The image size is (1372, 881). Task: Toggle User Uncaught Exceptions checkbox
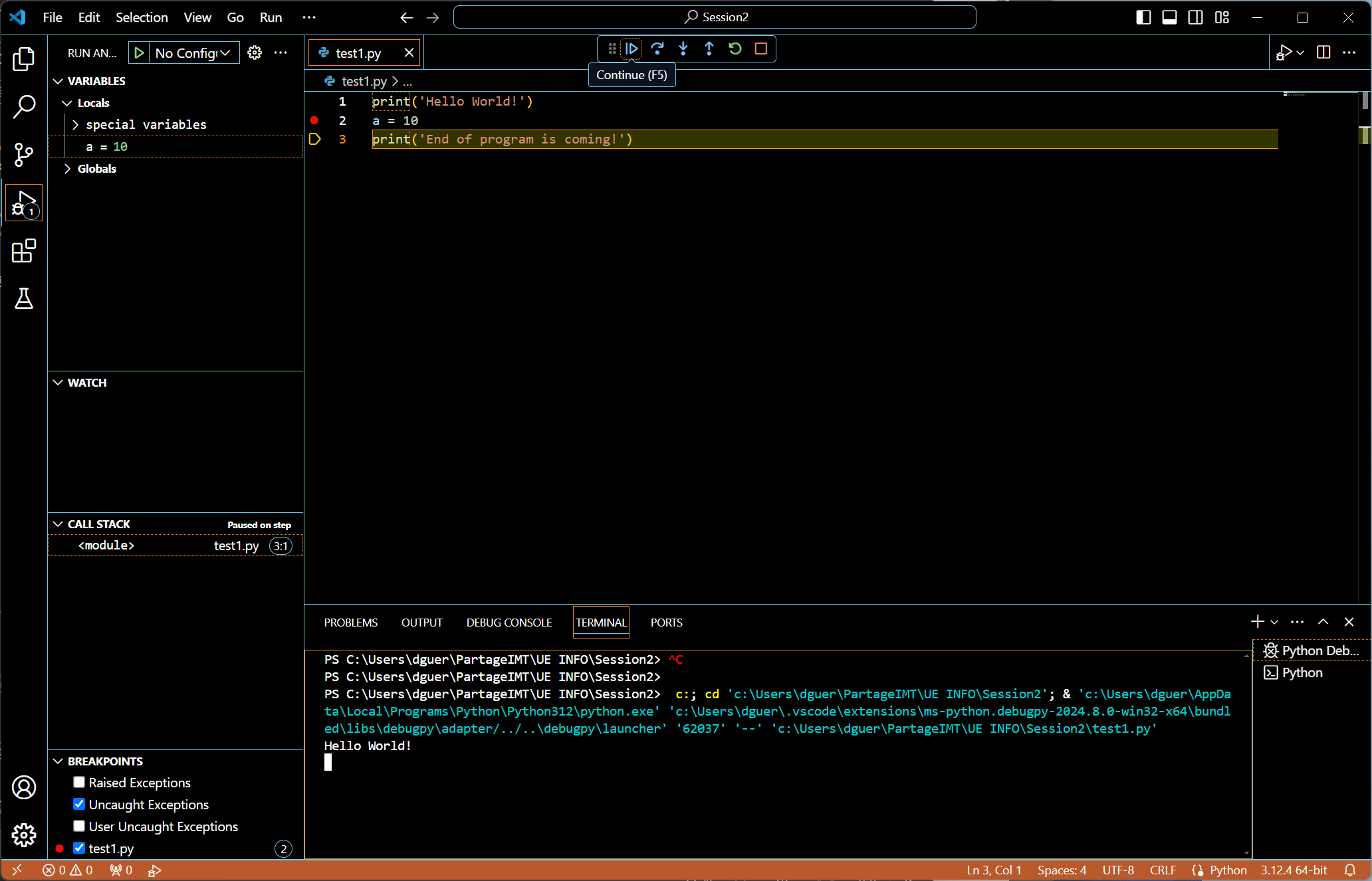click(79, 826)
